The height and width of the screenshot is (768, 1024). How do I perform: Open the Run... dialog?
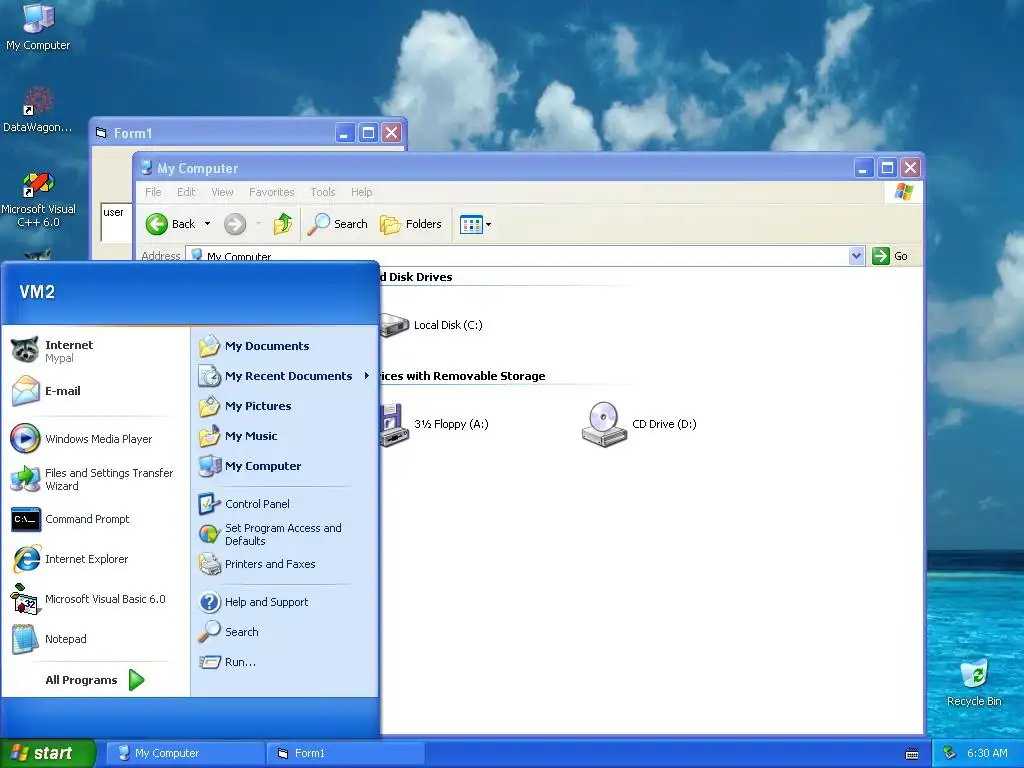pos(284,662)
